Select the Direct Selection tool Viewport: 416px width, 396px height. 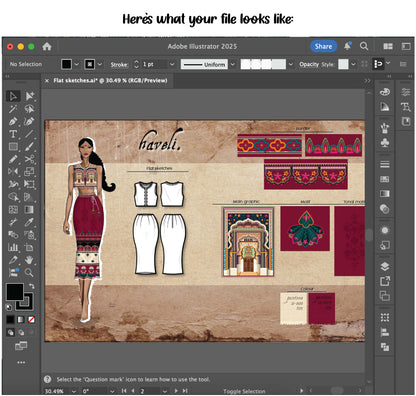30,96
